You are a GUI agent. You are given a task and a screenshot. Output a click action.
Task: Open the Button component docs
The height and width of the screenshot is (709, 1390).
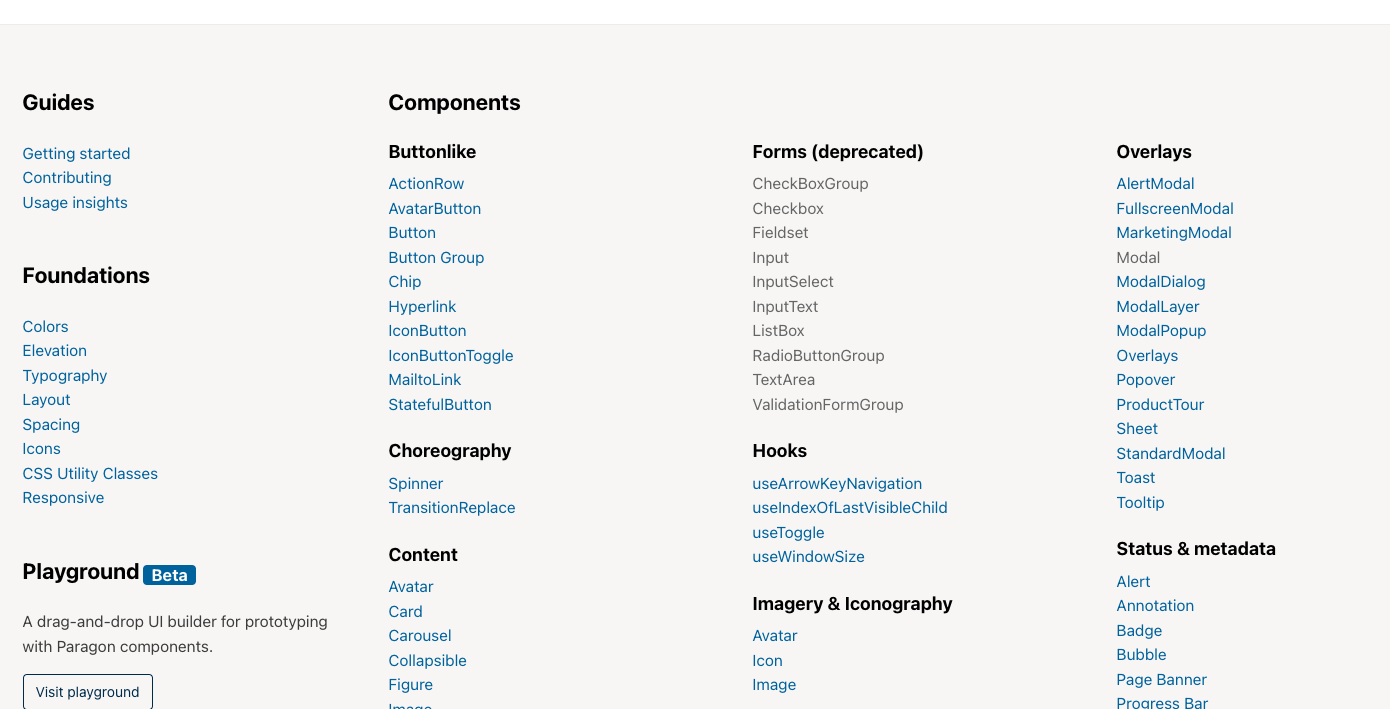[412, 232]
